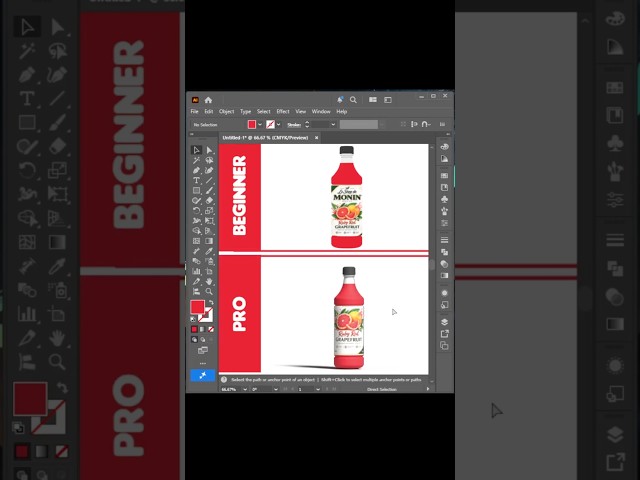Screen dimensions: 640x480
Task: Pick the Rectangle tool
Action: [x=196, y=191]
